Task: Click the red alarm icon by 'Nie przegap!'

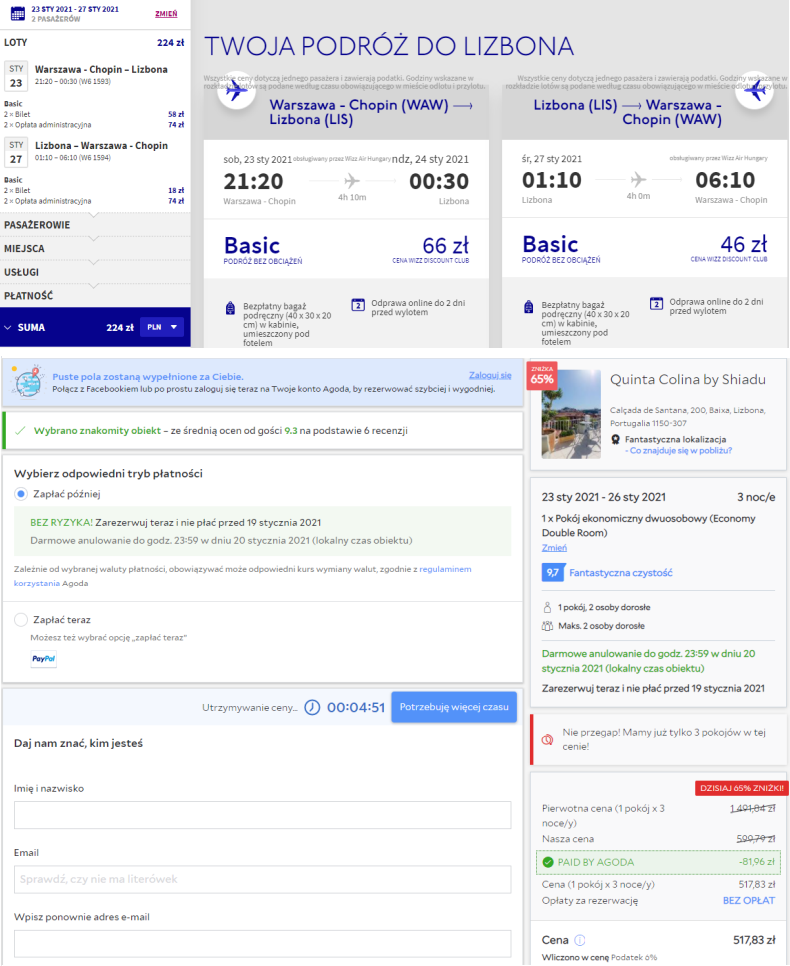Action: pos(547,739)
